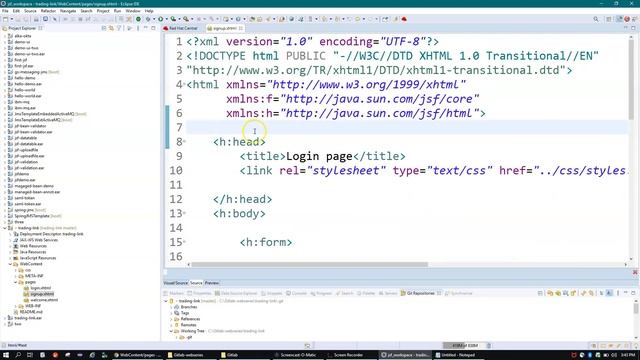Switch to the Preview editor tab
This screenshot has height=360, width=640.
pyautogui.click(x=211, y=283)
